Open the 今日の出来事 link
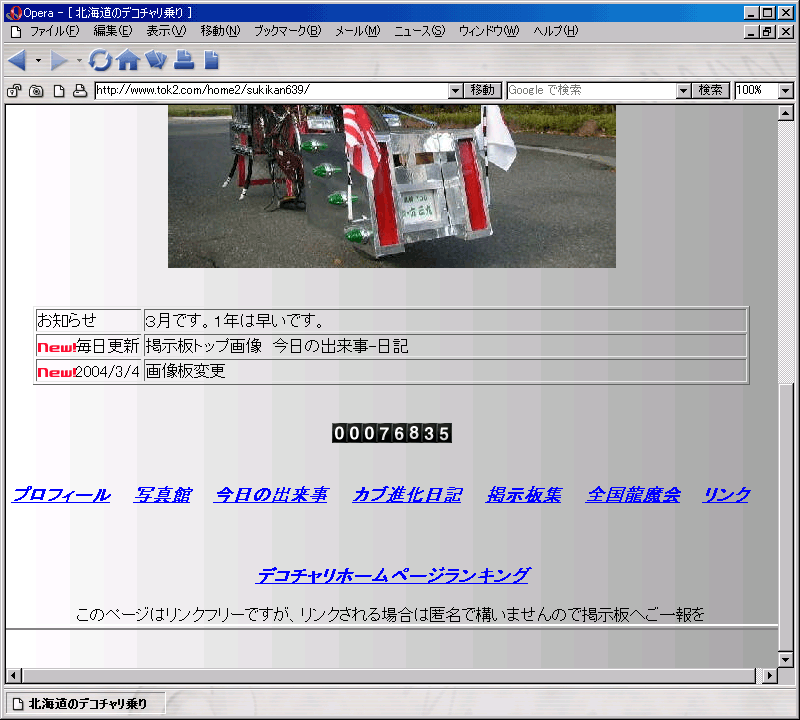The width and height of the screenshot is (800, 720). click(271, 494)
